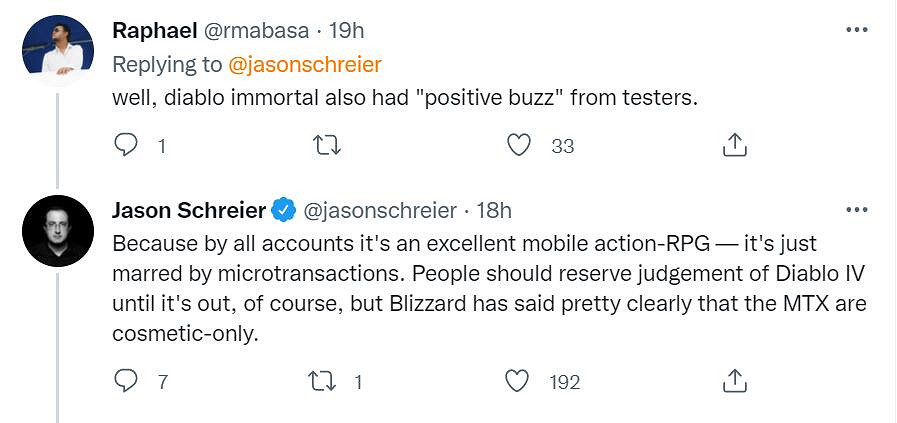The image size is (897, 423).
Task: Open more options on Raphael's tweet
Action: click(856, 30)
